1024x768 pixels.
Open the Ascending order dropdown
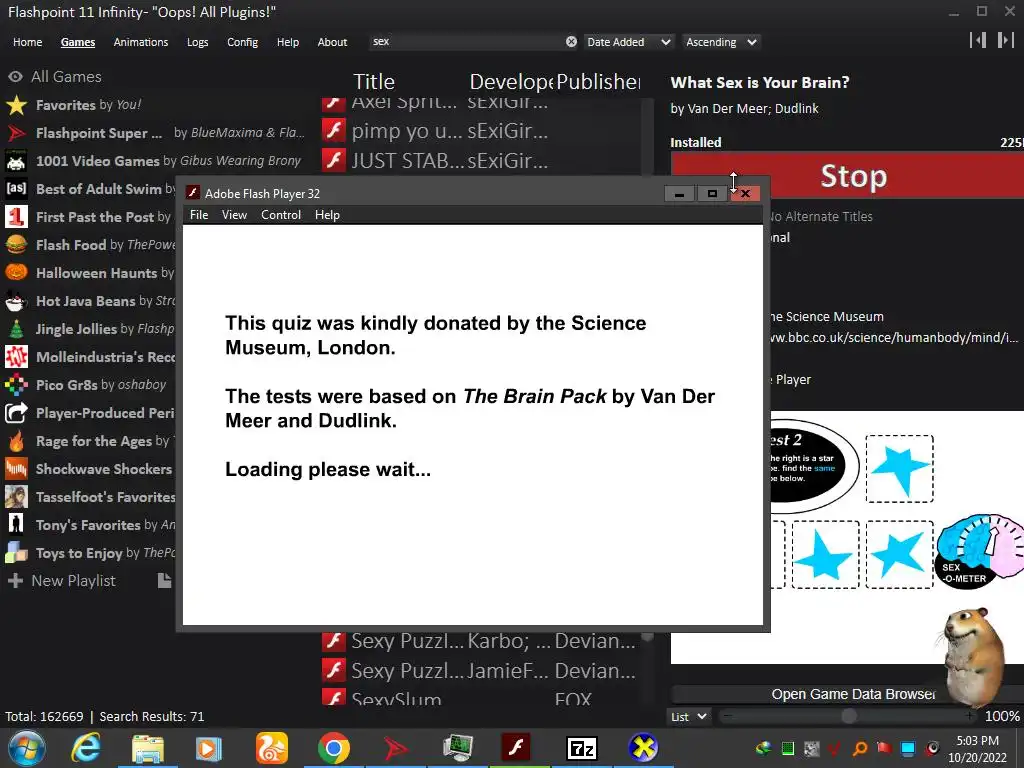coord(722,42)
